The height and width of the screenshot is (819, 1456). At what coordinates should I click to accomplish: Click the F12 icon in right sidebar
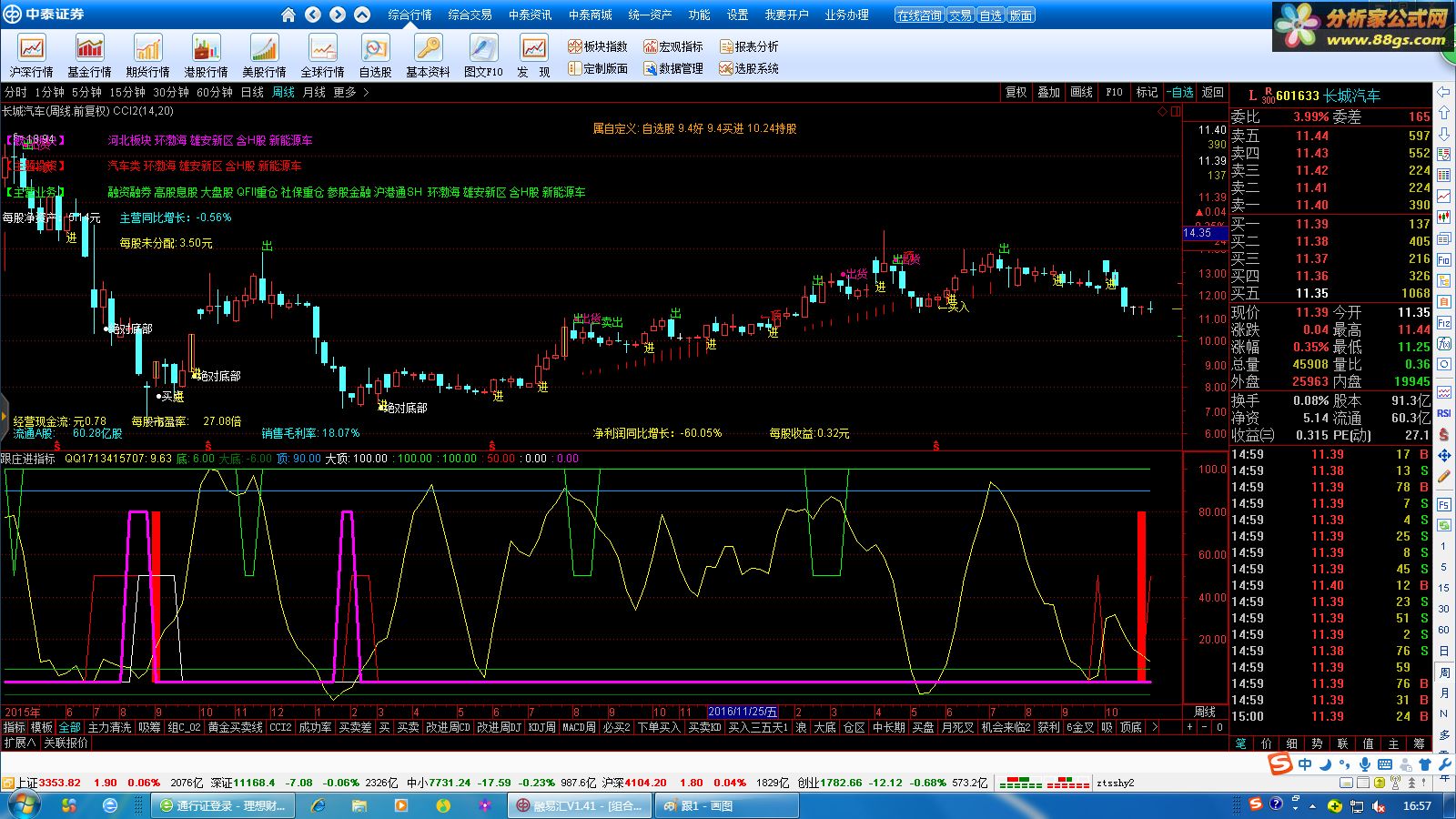(x=1444, y=322)
